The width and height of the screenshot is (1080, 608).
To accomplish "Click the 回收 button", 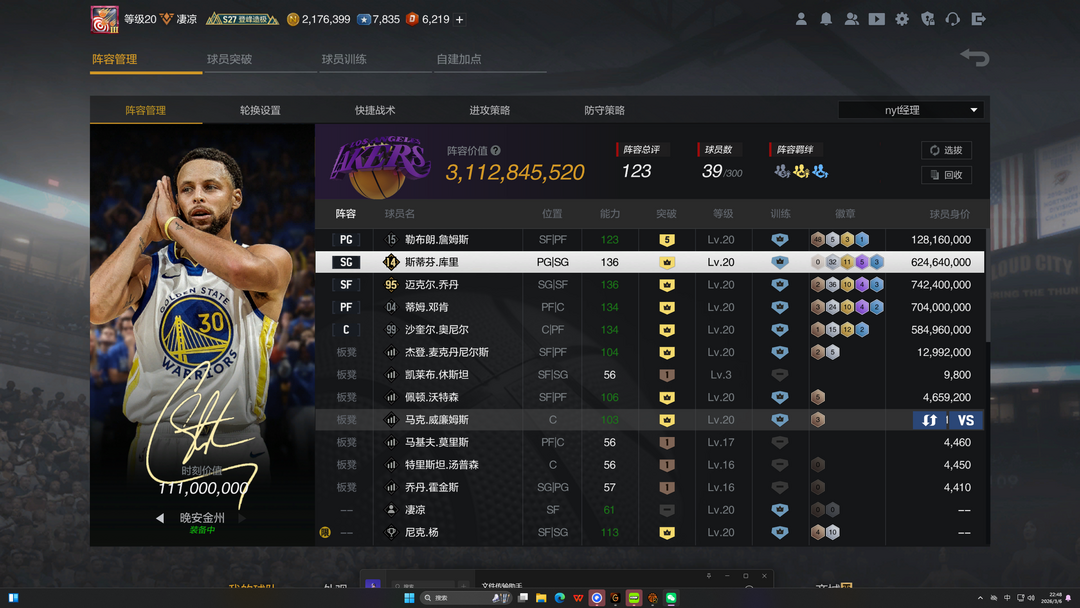I will (x=946, y=175).
